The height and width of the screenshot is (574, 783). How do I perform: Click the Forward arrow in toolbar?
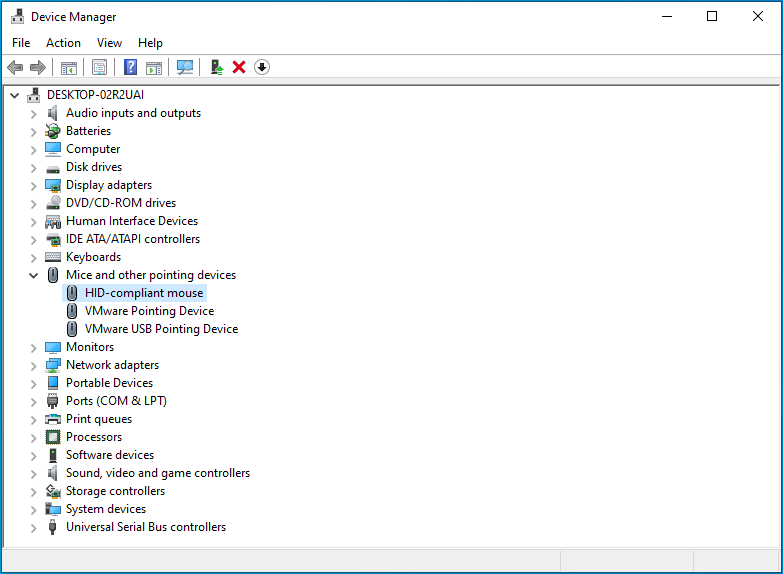38,67
